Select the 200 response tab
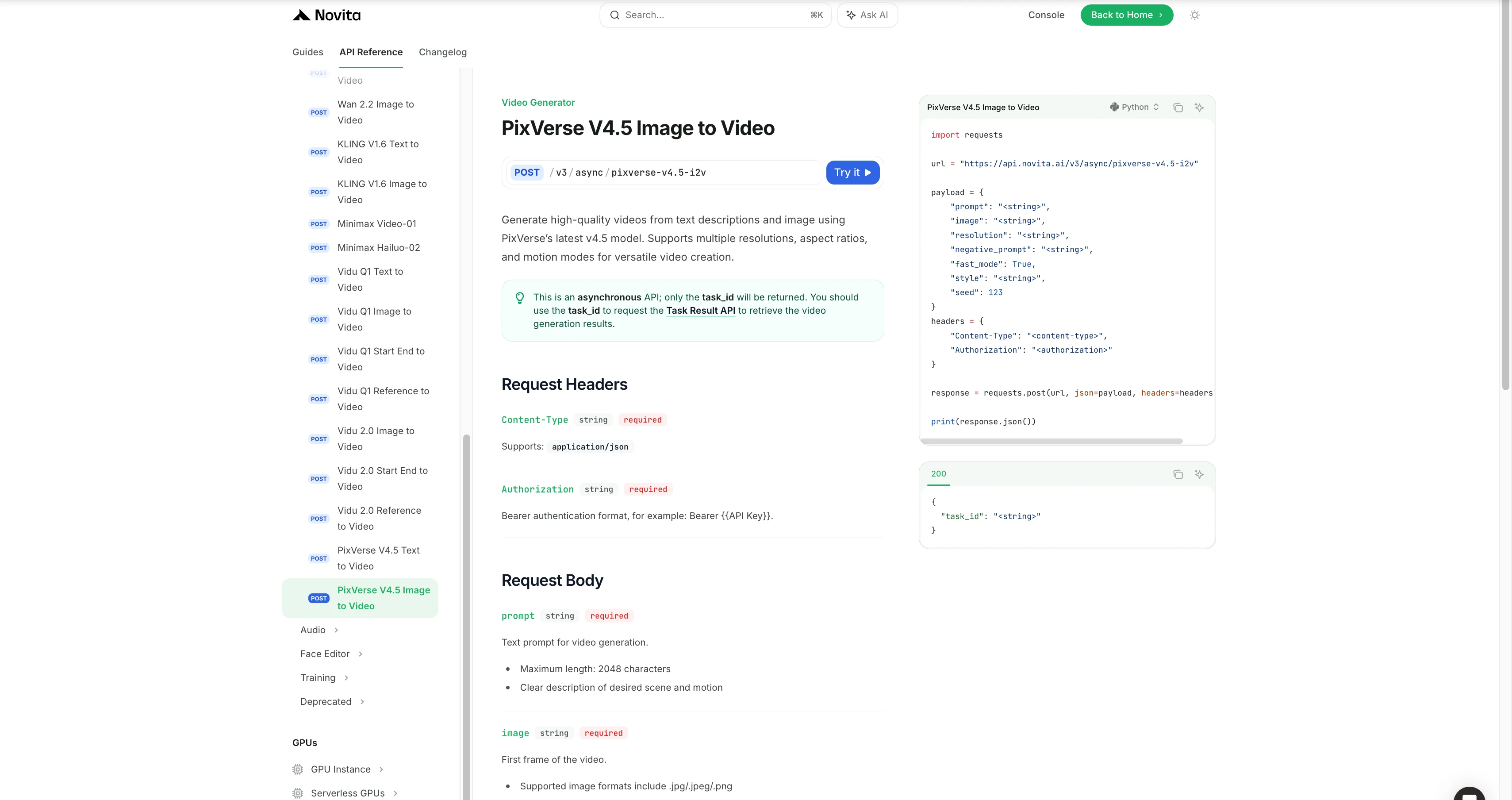 click(x=938, y=474)
